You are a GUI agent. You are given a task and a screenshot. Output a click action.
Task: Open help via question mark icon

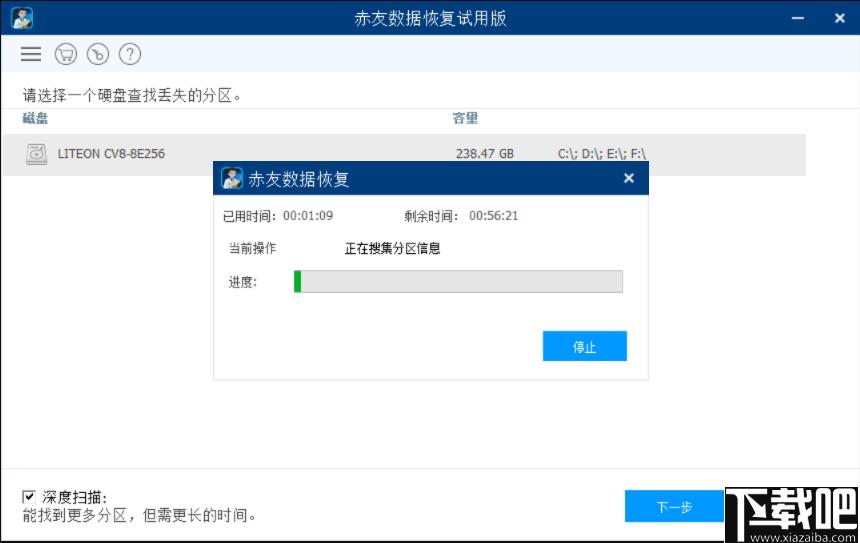click(x=129, y=54)
